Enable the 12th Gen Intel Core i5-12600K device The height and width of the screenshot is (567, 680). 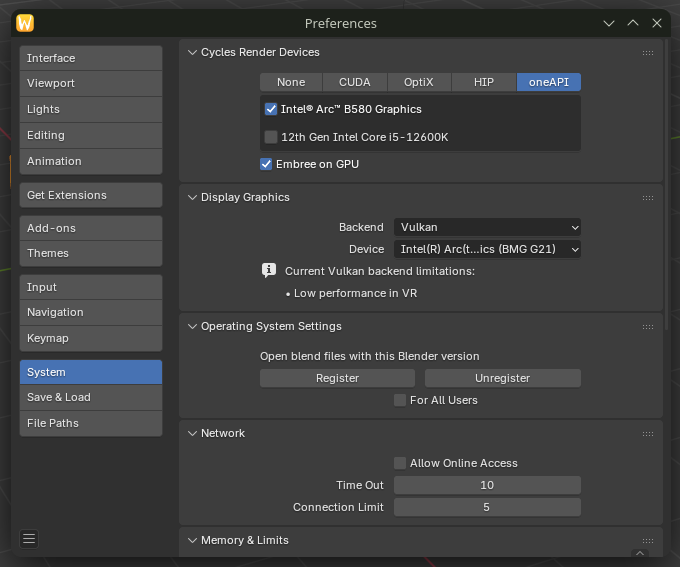click(x=271, y=137)
